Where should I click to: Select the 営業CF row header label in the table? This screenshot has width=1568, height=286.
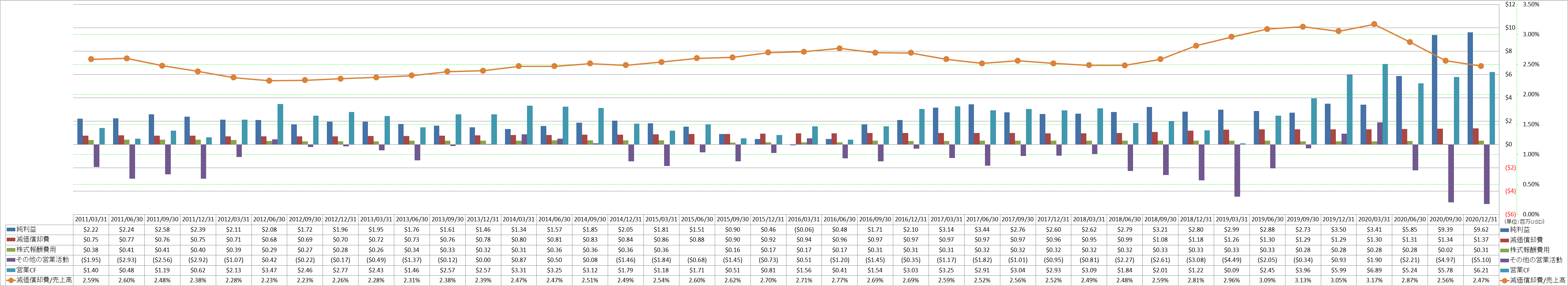pos(26,270)
